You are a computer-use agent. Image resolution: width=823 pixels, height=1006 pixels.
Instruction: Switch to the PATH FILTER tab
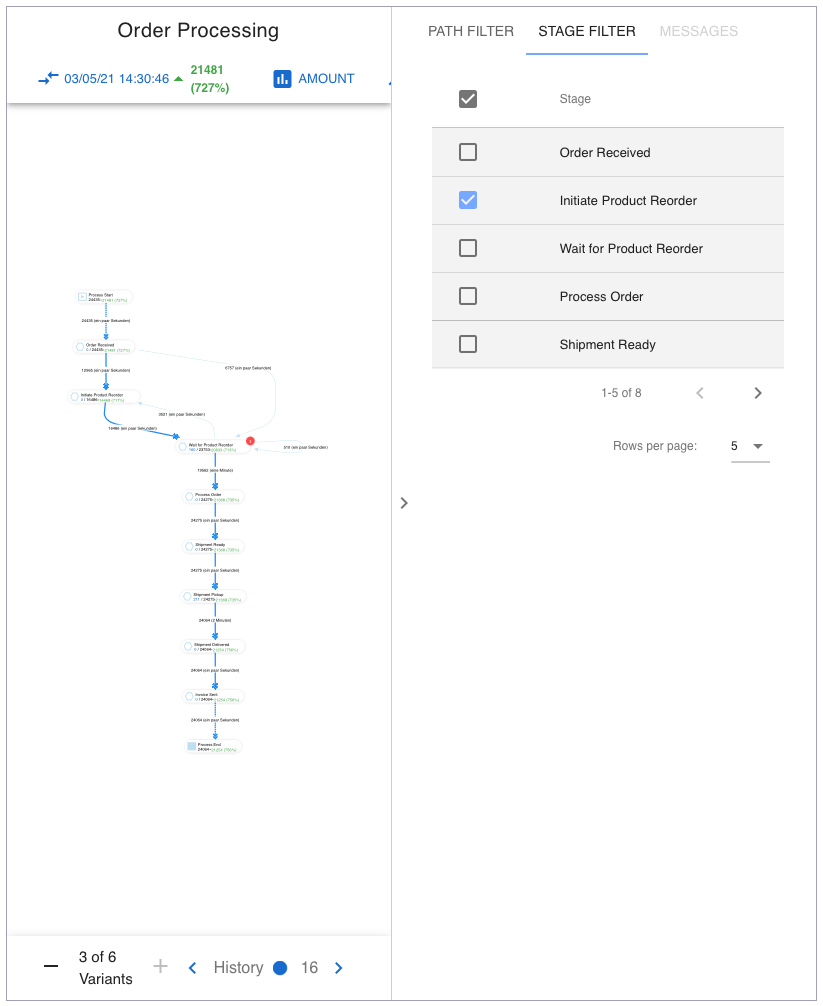click(471, 31)
